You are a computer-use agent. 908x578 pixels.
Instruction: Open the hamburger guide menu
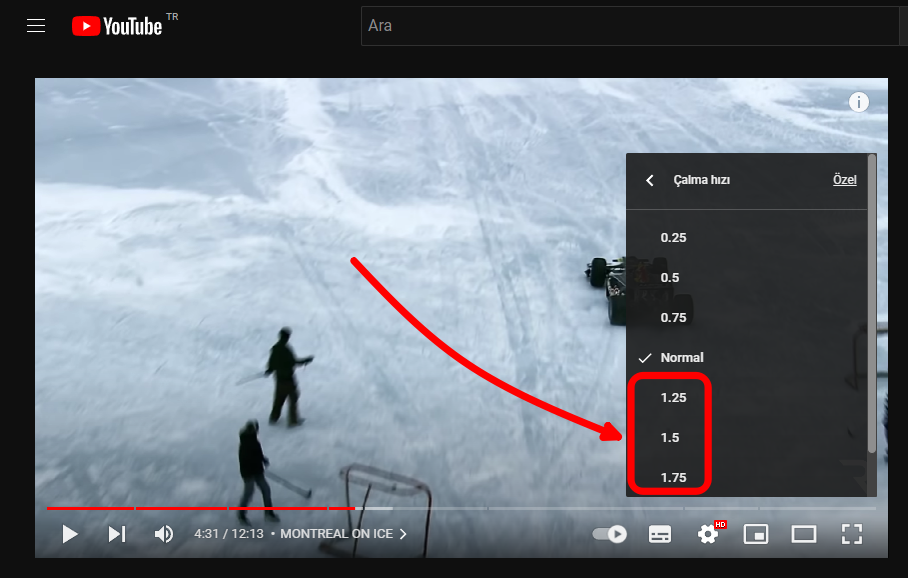(36, 26)
